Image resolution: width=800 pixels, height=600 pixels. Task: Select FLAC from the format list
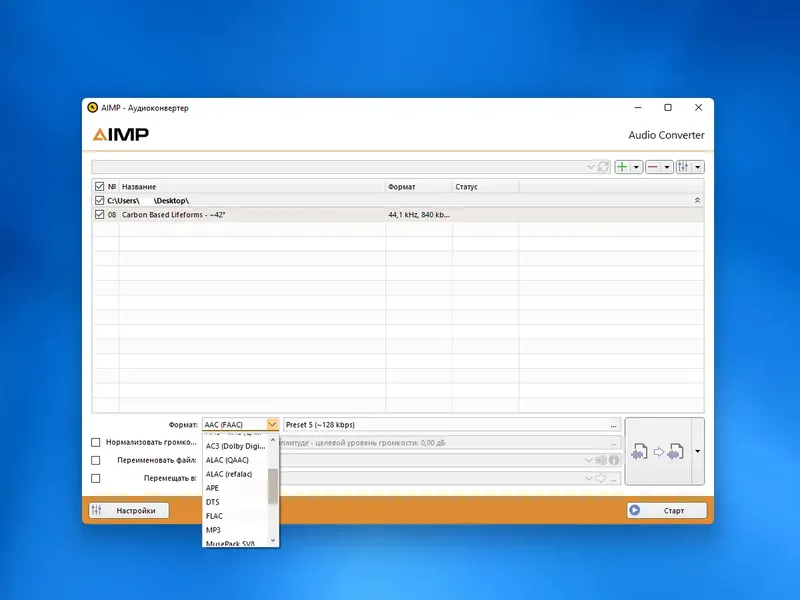click(x=216, y=516)
